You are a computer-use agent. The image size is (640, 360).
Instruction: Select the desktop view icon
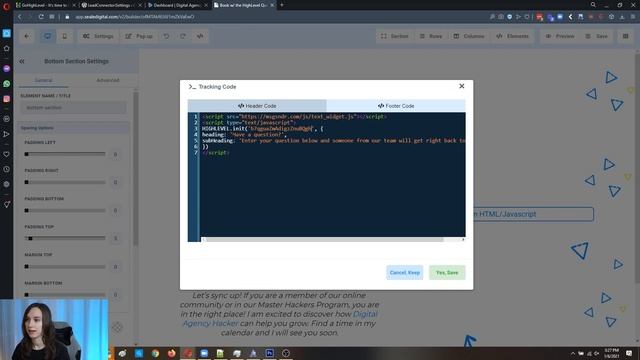click(x=48, y=36)
